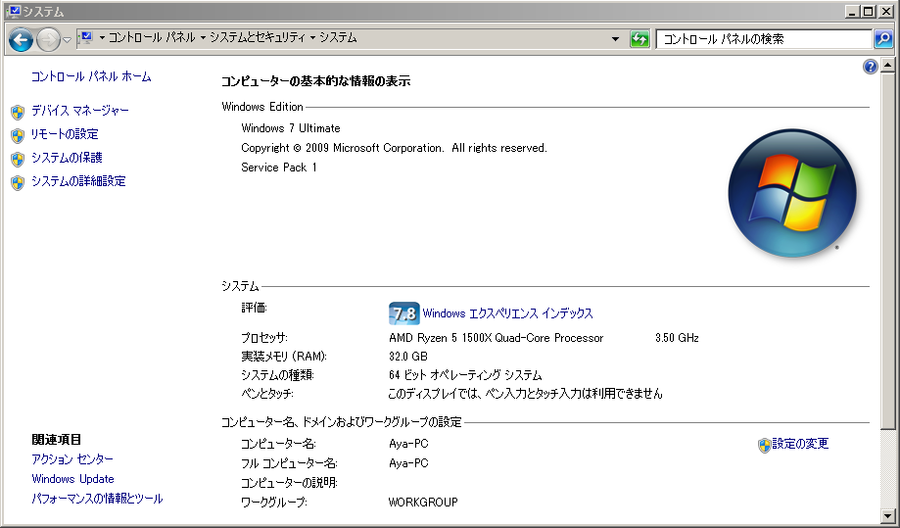Open パフォーマンスの情報とツール link

pos(97,499)
